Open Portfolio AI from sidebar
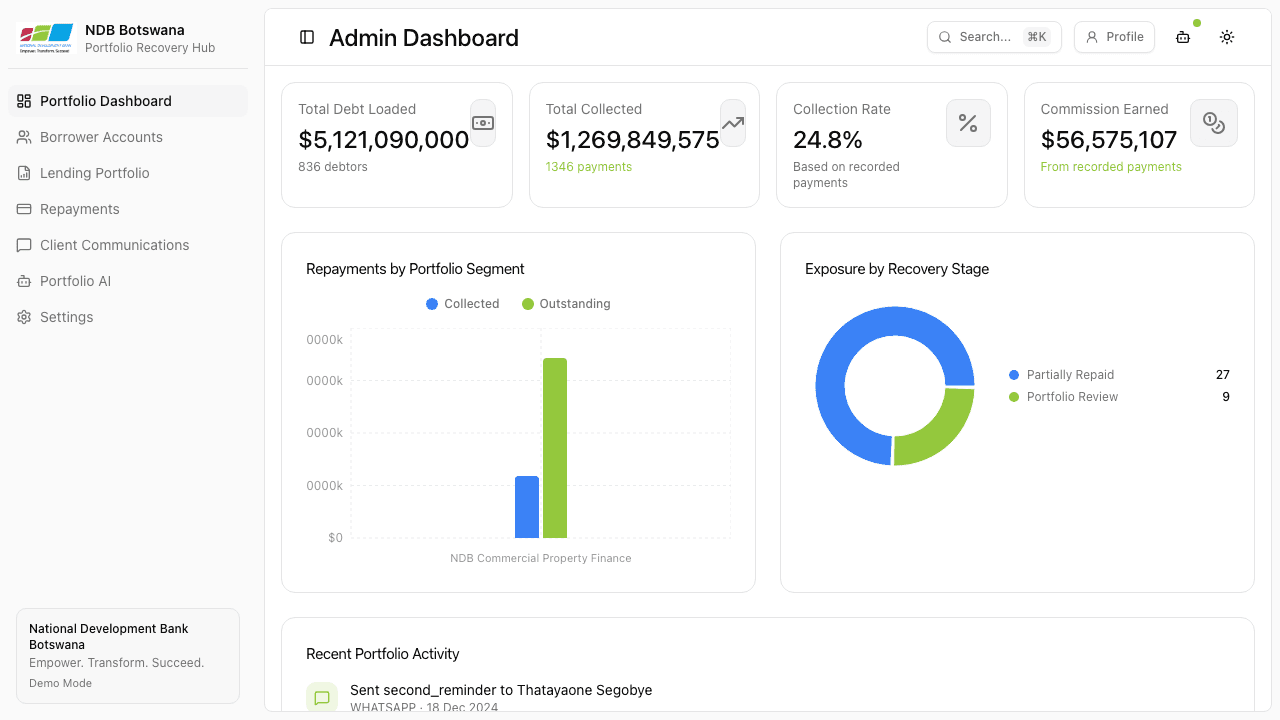 click(x=75, y=281)
